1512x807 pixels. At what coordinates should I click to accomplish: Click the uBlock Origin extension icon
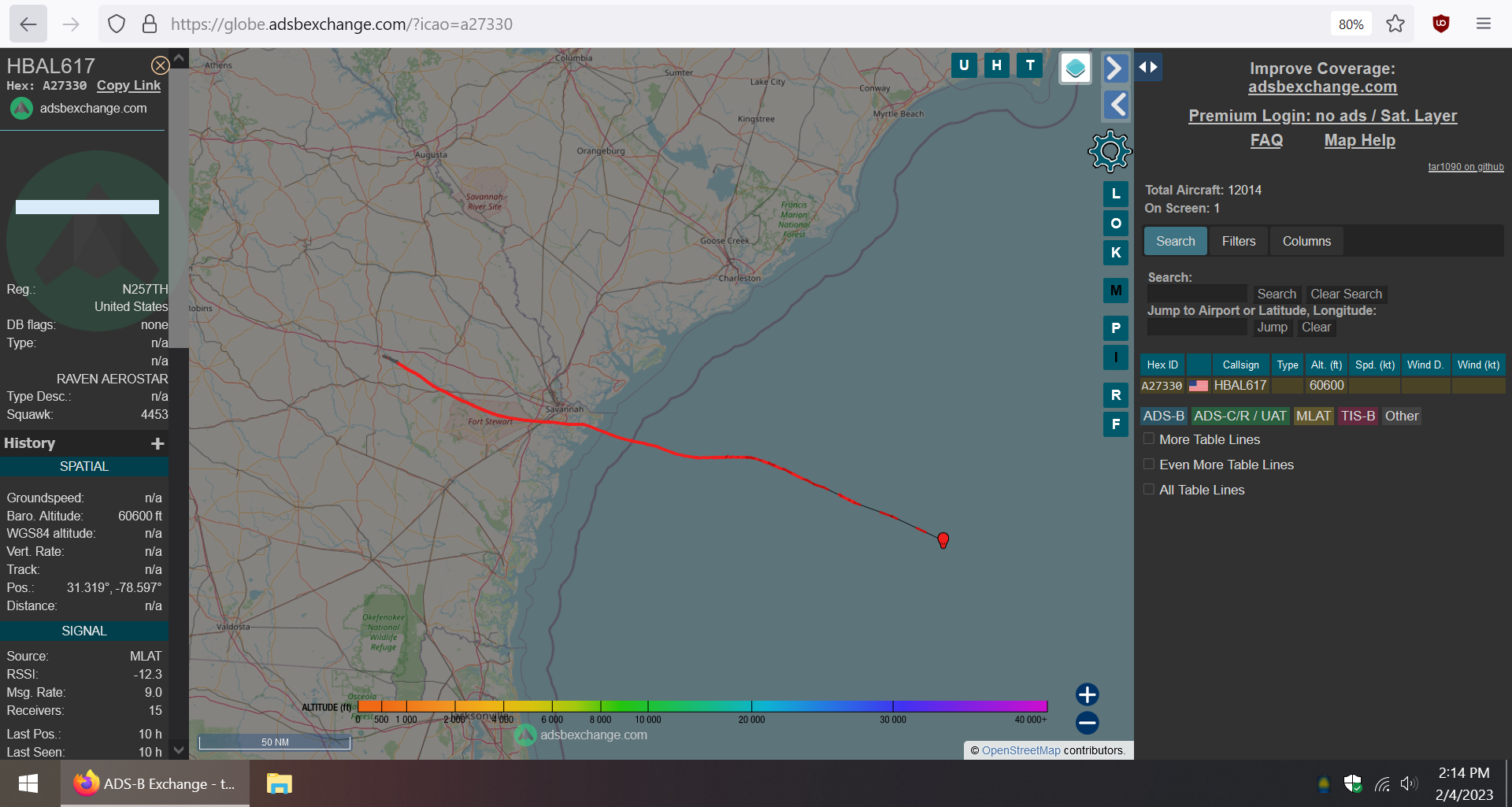[1441, 24]
